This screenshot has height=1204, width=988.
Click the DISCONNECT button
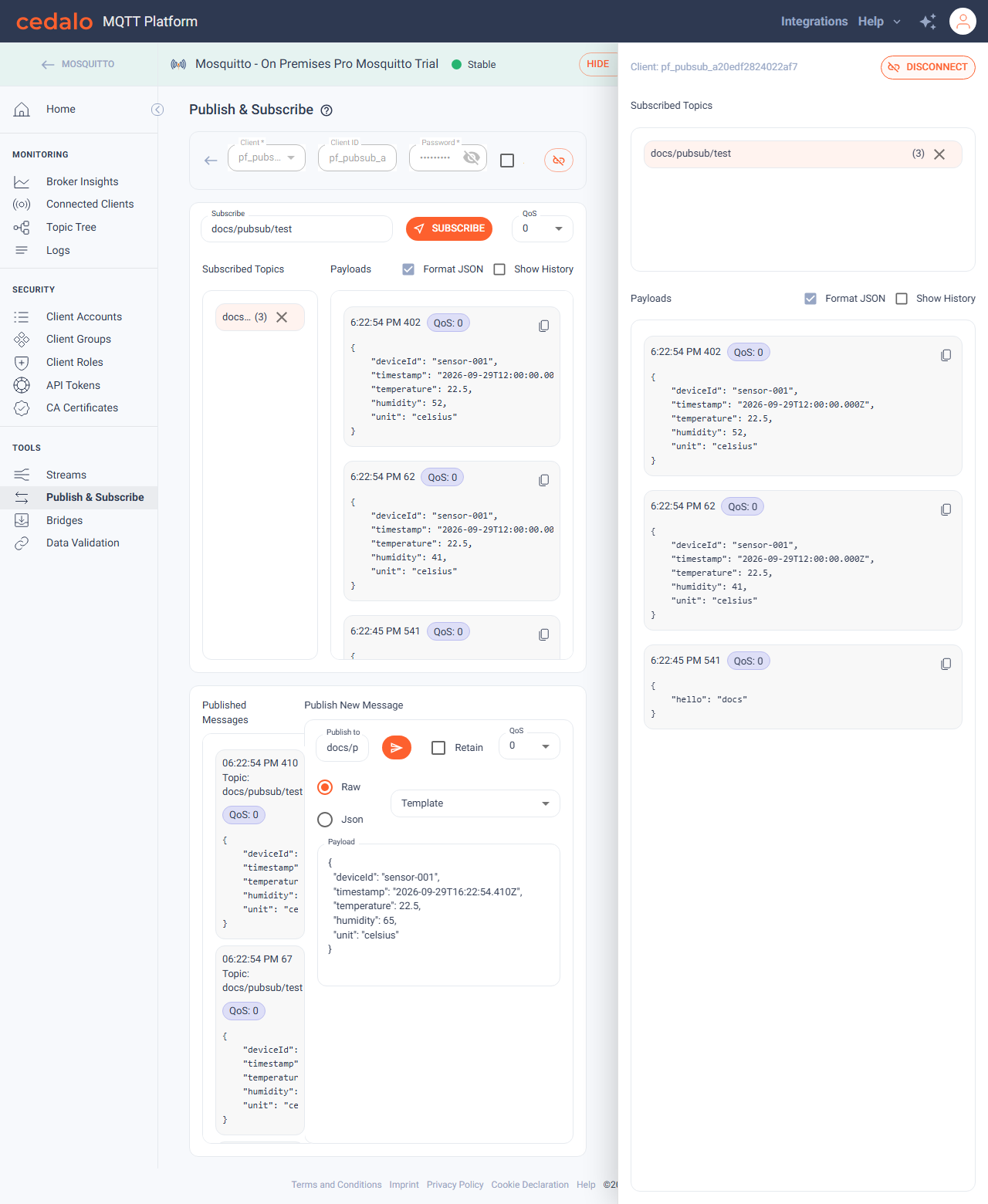[x=928, y=67]
